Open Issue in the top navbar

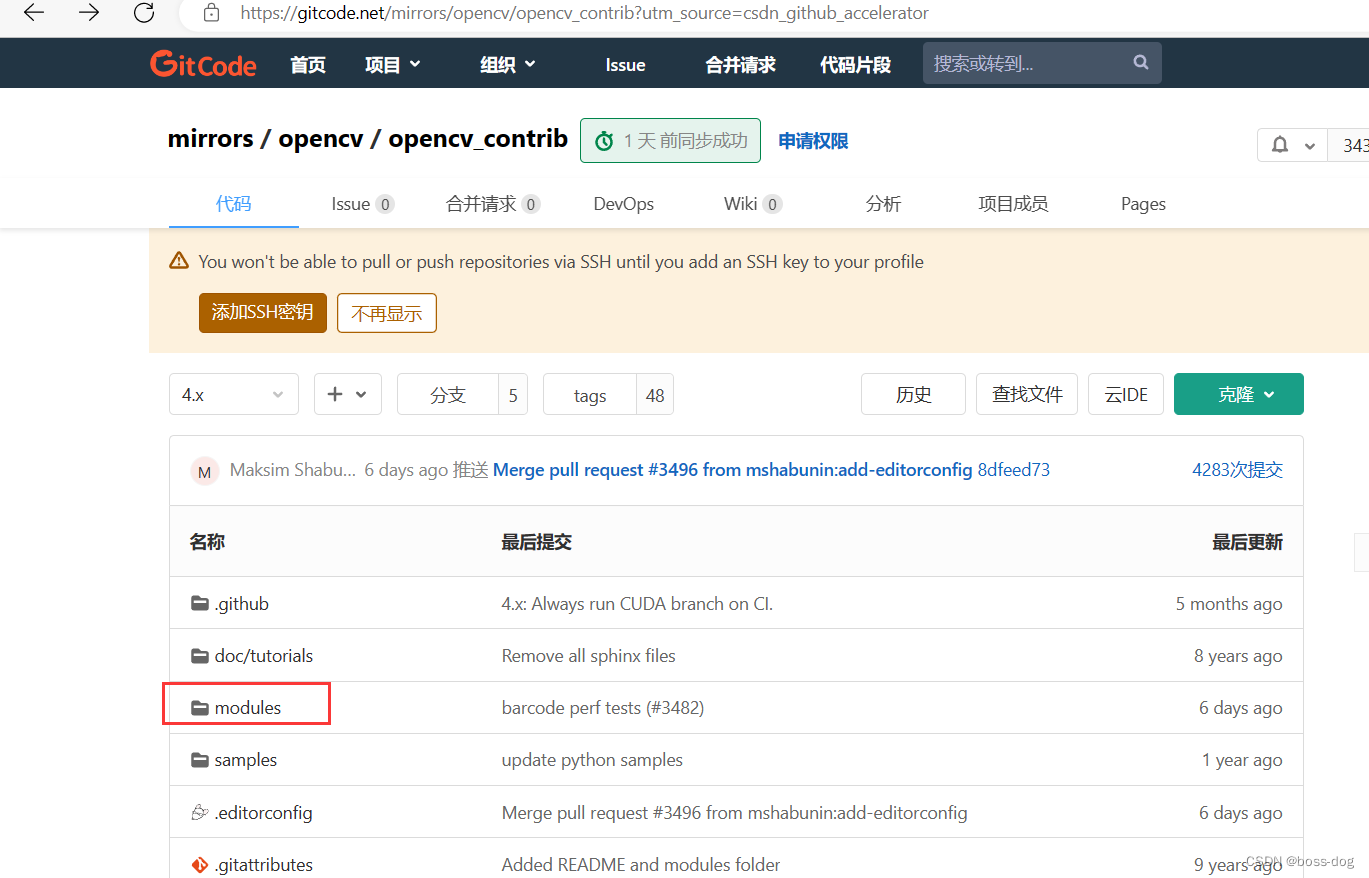(x=625, y=65)
